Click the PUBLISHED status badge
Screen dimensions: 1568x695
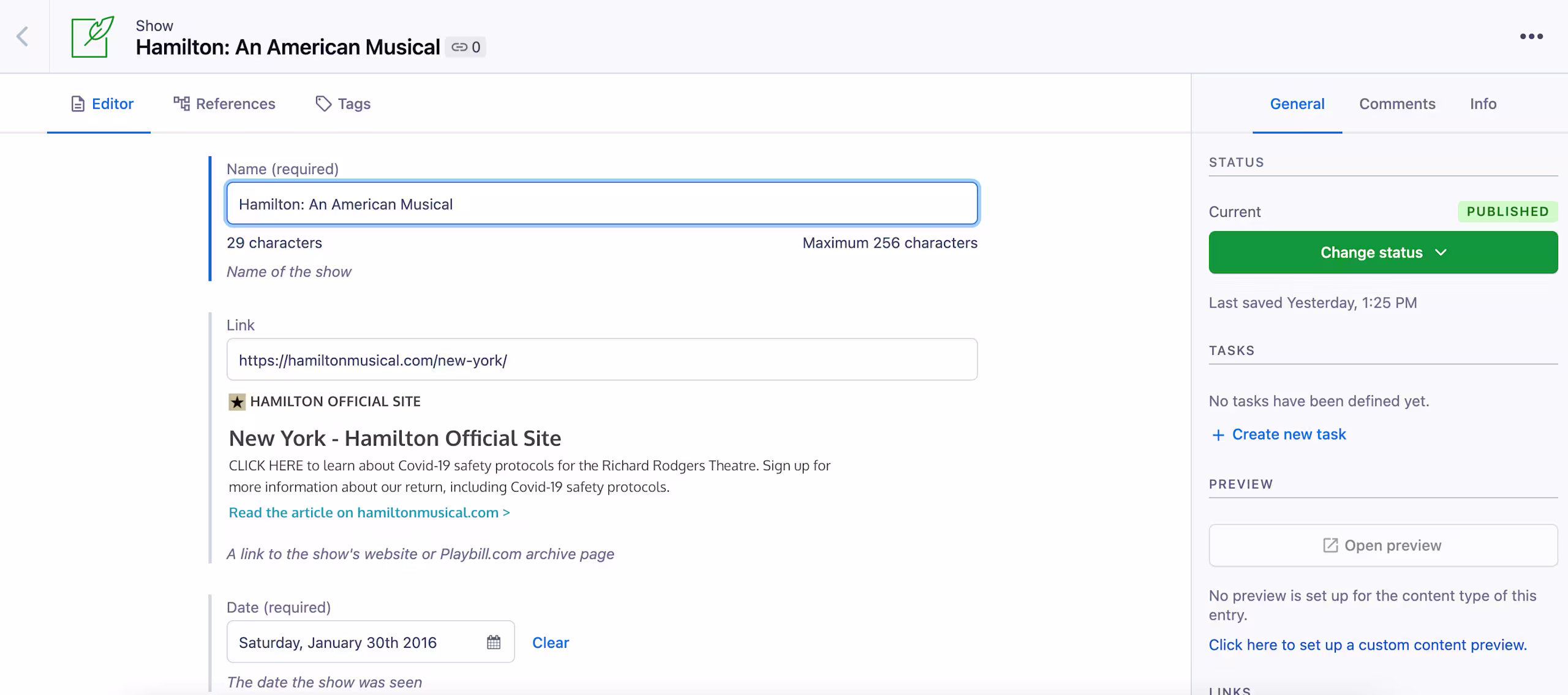tap(1507, 211)
